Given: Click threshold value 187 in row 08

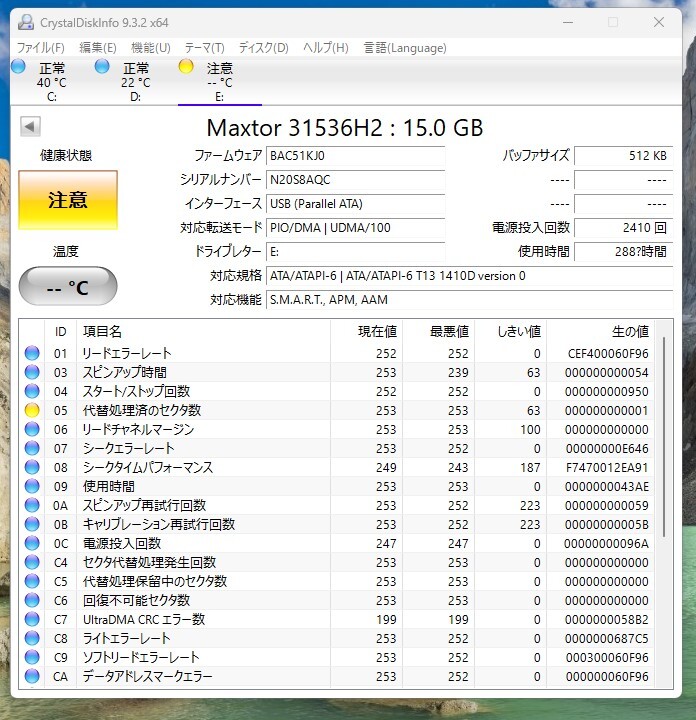Looking at the screenshot, I should [x=530, y=467].
